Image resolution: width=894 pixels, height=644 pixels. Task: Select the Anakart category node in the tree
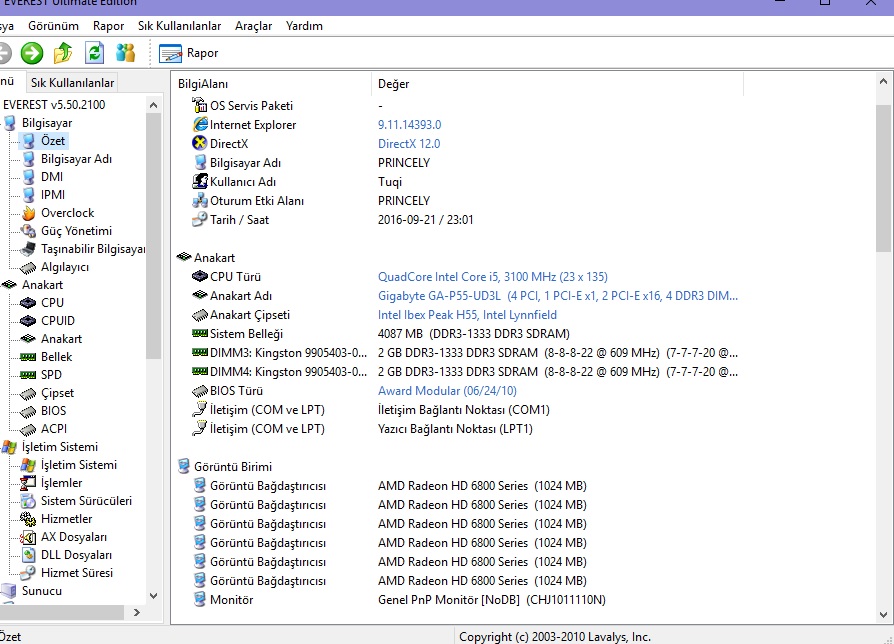tap(42, 285)
